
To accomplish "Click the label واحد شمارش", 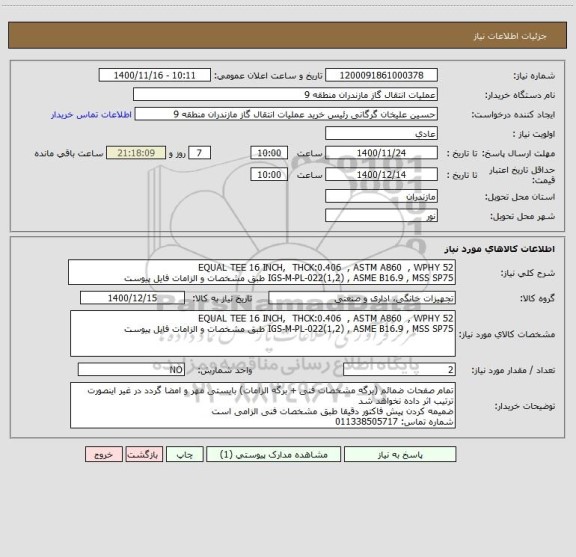I will tap(225, 370).
